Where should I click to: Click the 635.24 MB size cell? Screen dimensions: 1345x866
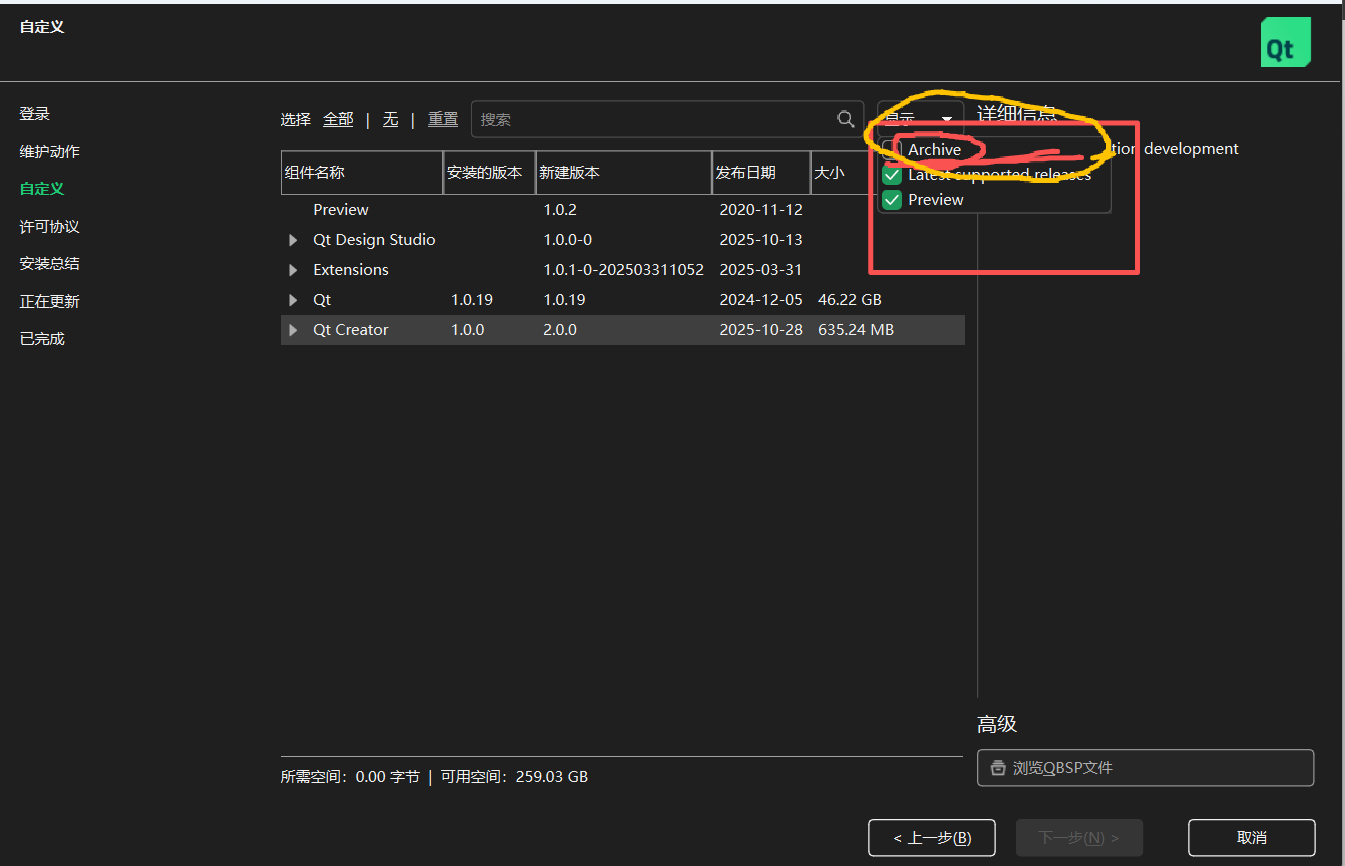point(856,330)
